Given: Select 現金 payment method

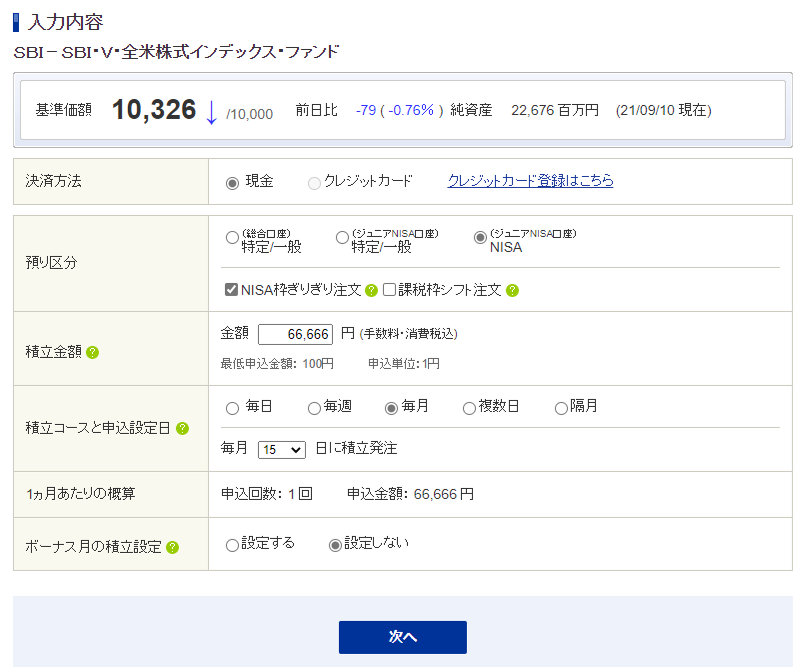Looking at the screenshot, I should click(232, 183).
